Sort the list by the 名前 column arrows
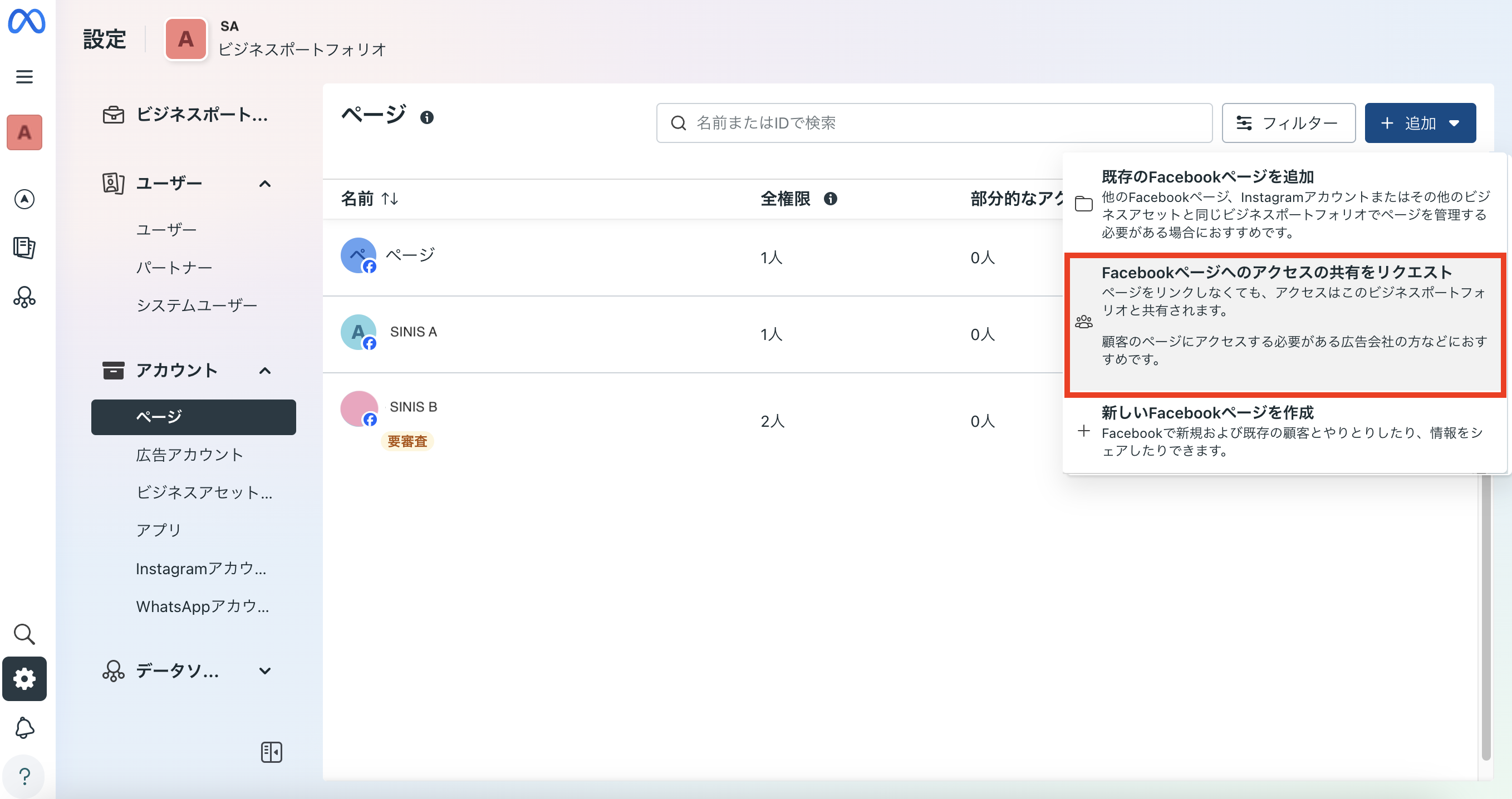Image resolution: width=1512 pixels, height=799 pixels. click(x=390, y=199)
